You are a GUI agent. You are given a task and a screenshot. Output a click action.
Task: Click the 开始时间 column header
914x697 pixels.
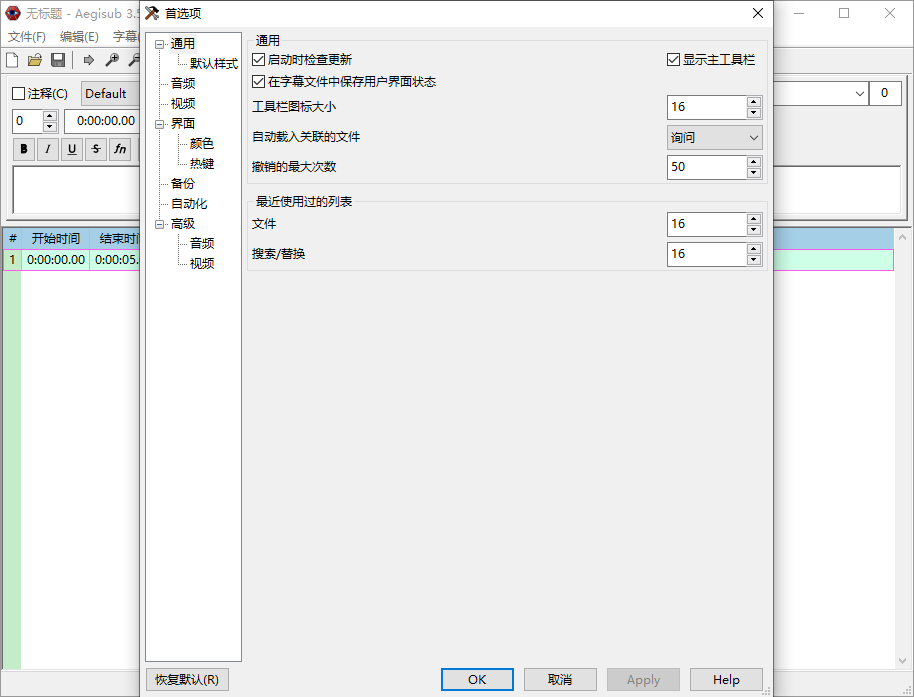(x=55, y=238)
